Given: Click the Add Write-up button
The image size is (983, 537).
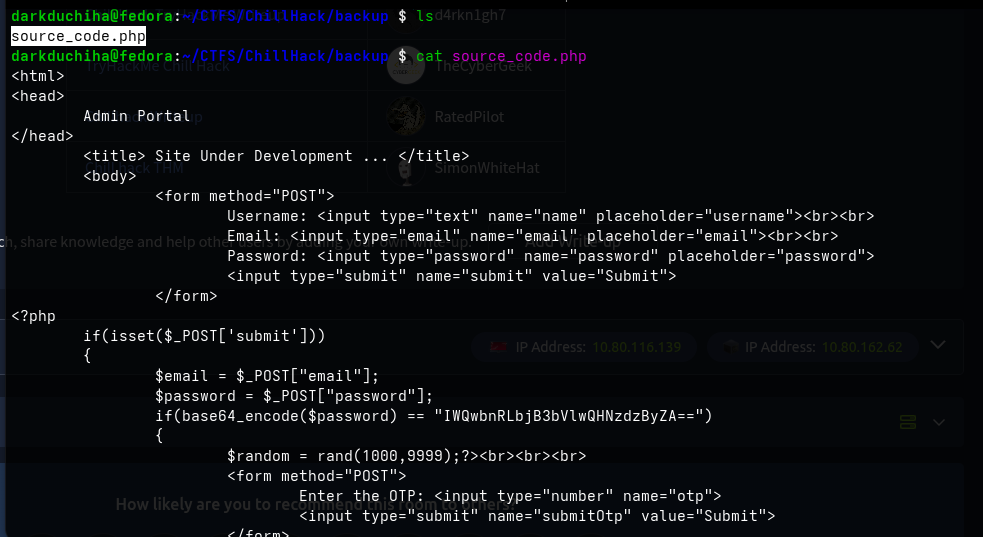Looking at the screenshot, I should pyautogui.click(x=572, y=241).
